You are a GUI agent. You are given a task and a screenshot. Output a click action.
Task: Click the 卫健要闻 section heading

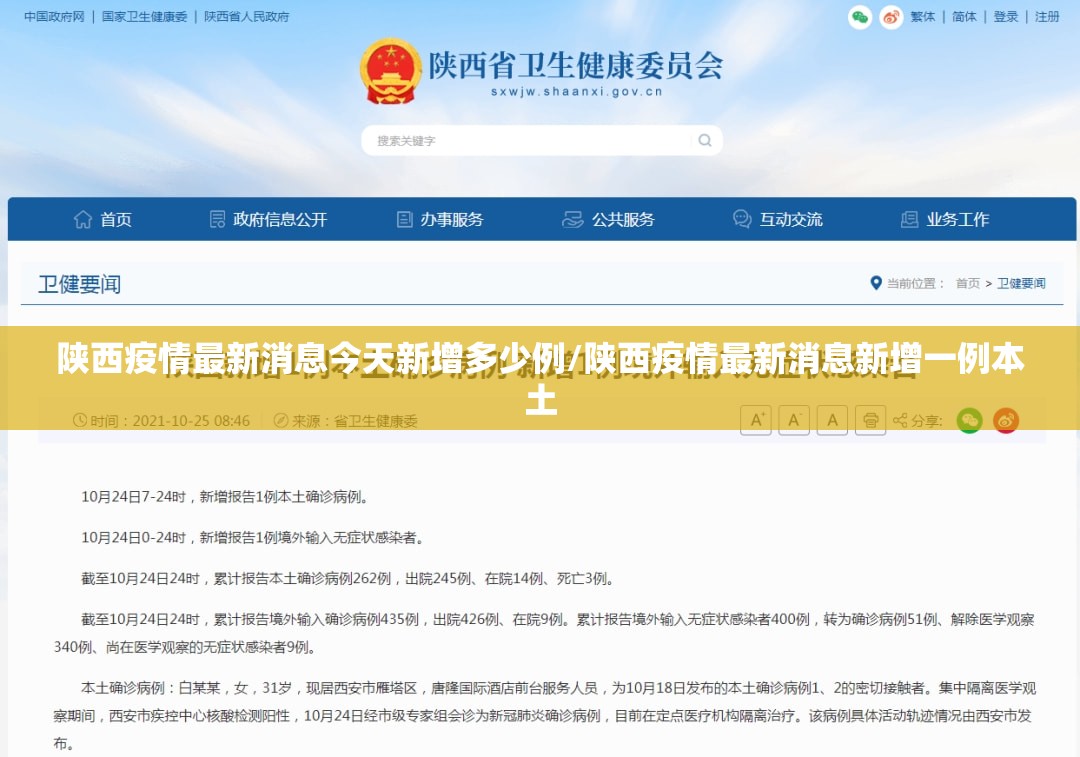79,284
